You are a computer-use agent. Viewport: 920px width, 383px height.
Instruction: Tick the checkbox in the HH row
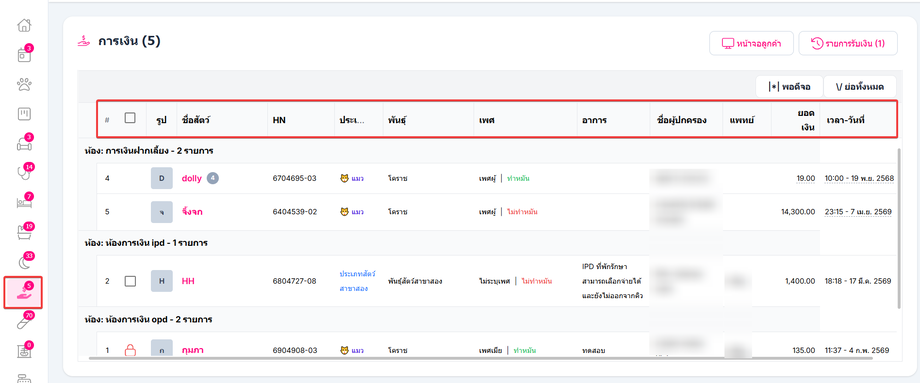pyautogui.click(x=130, y=281)
